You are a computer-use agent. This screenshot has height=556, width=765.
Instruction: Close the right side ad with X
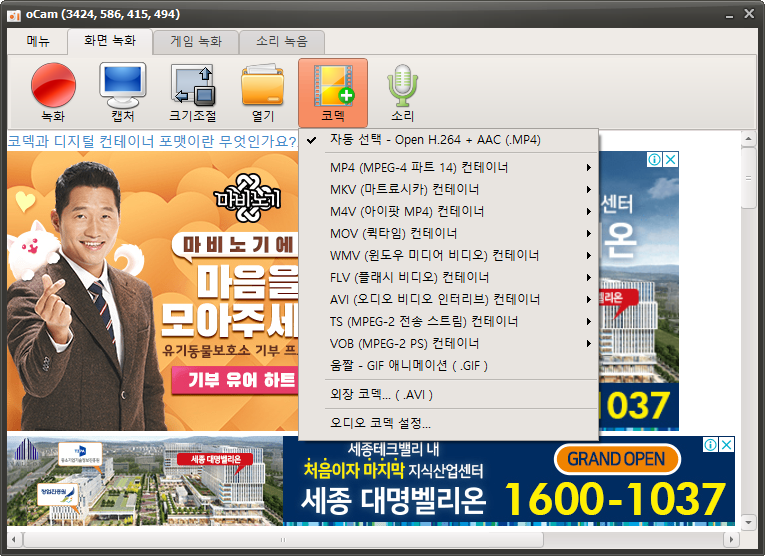671,159
